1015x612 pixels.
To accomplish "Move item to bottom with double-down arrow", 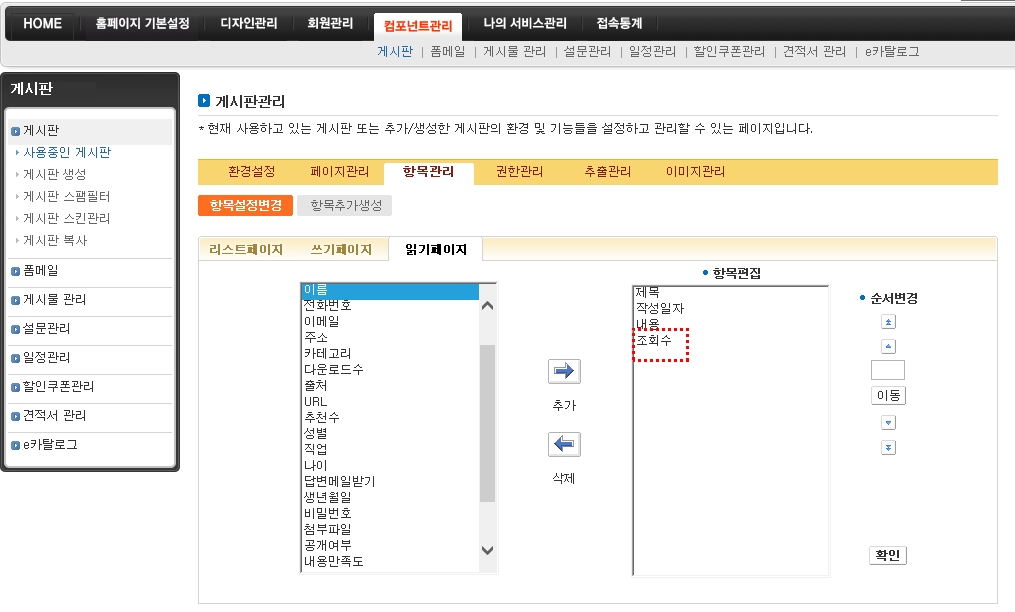I will (887, 447).
